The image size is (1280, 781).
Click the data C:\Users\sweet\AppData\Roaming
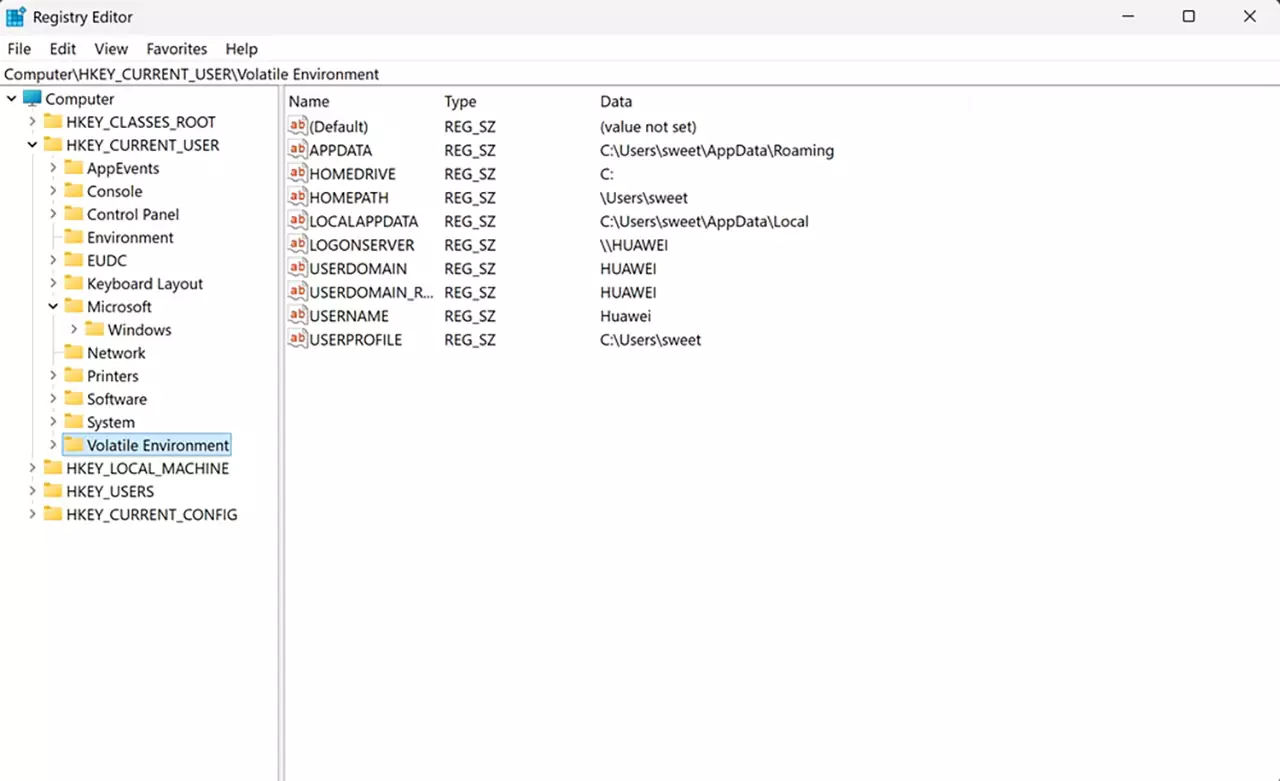[717, 150]
